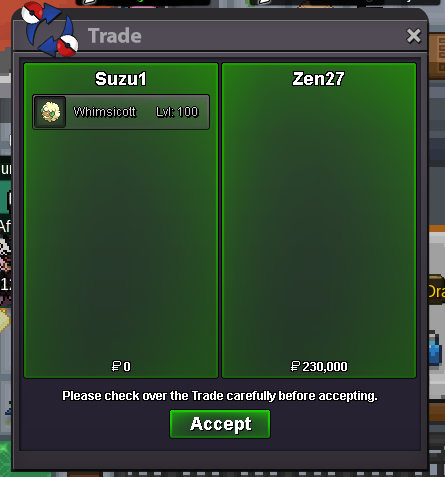
Task: Click the Pokédollar symbol beside 0
Action: (116, 366)
